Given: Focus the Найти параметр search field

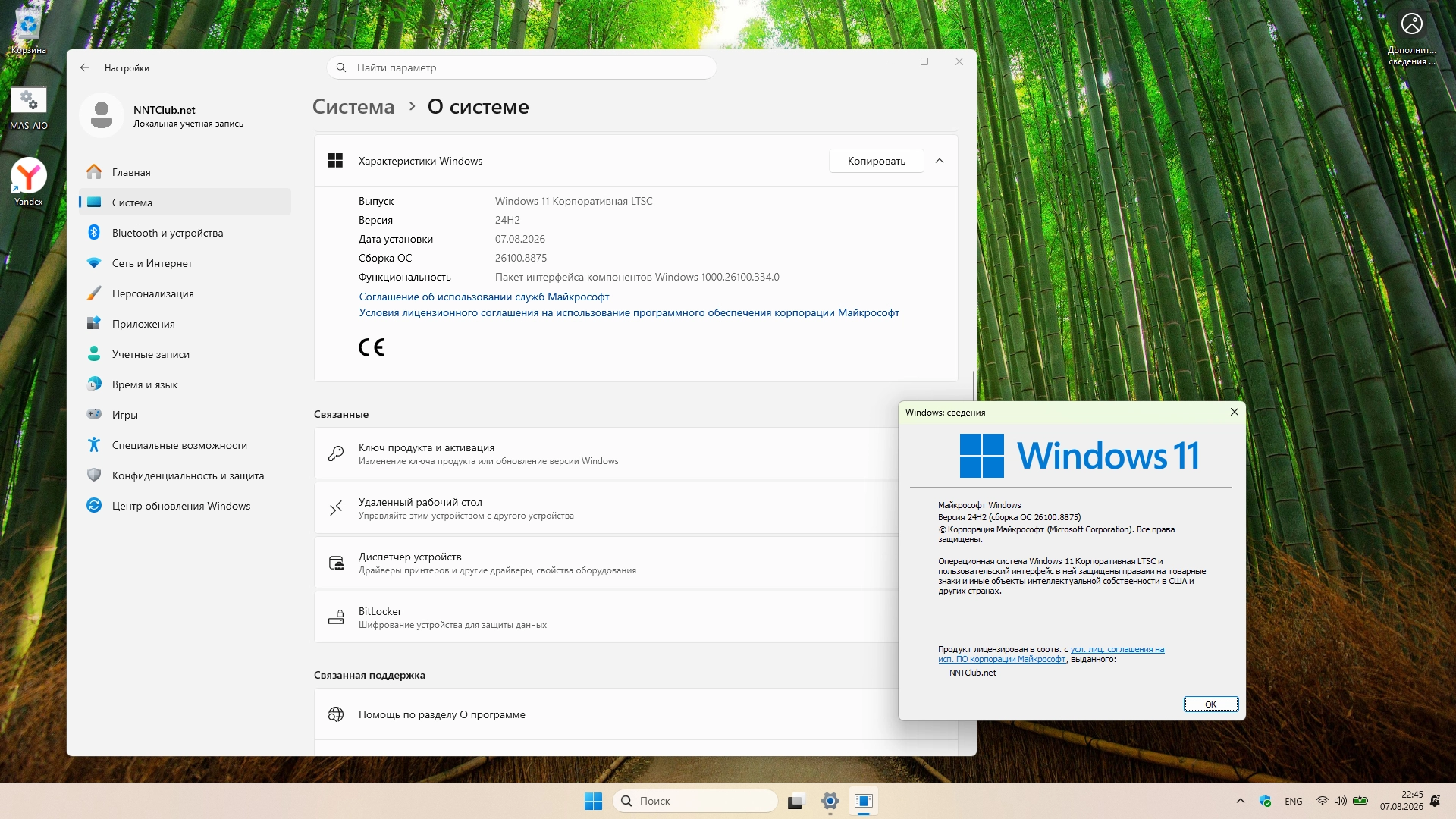Looking at the screenshot, I should 522,67.
